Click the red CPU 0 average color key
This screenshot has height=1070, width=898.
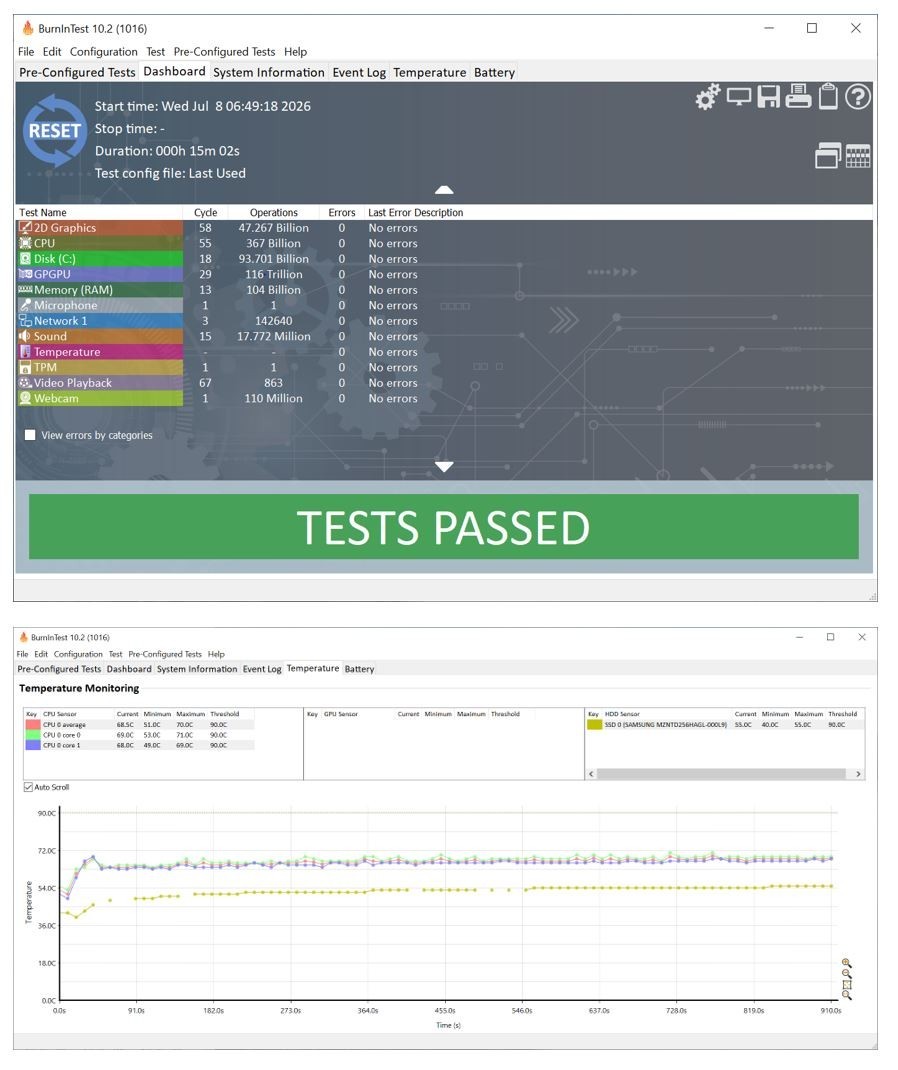[x=33, y=725]
